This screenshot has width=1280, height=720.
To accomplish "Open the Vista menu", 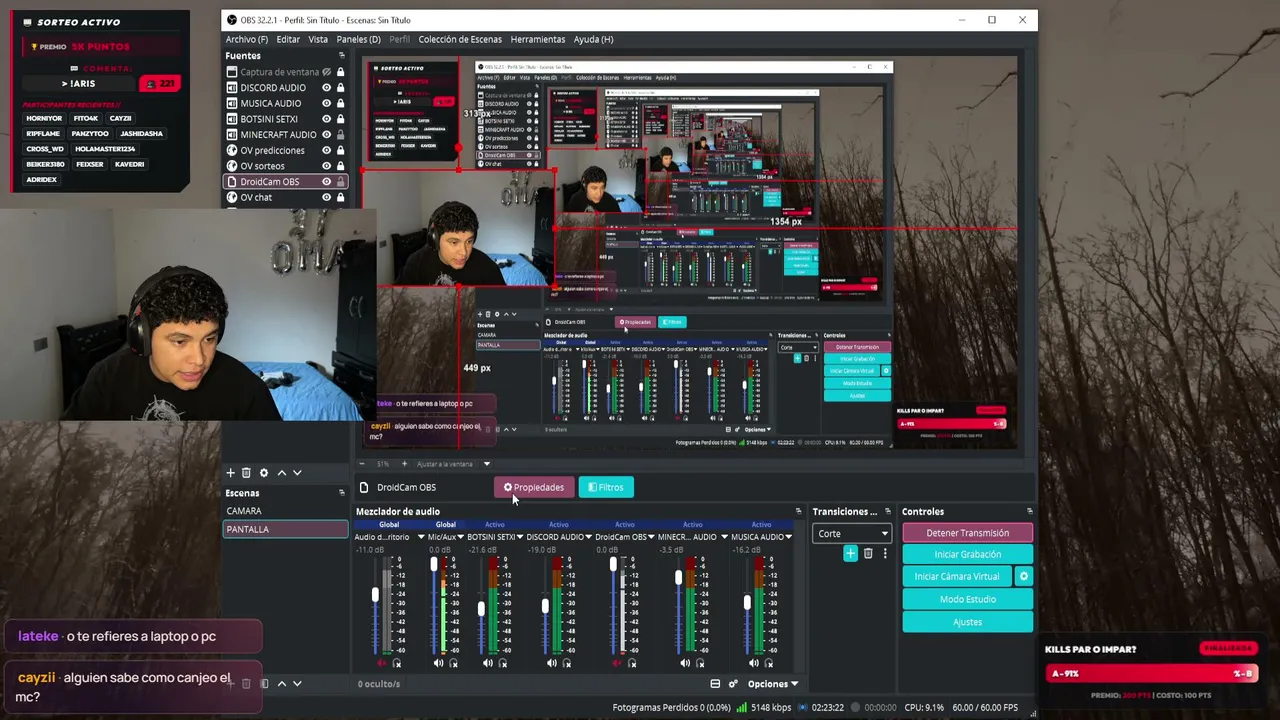I will (x=318, y=39).
